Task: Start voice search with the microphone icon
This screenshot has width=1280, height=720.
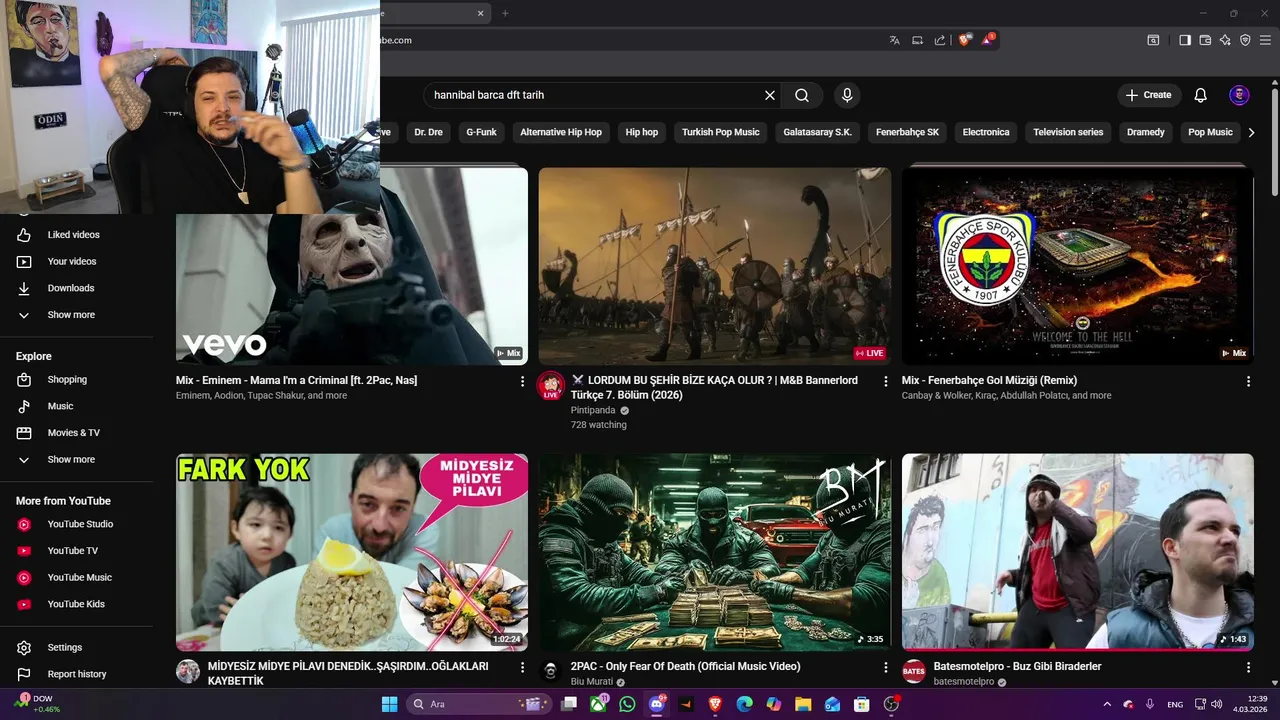Action: pos(847,95)
